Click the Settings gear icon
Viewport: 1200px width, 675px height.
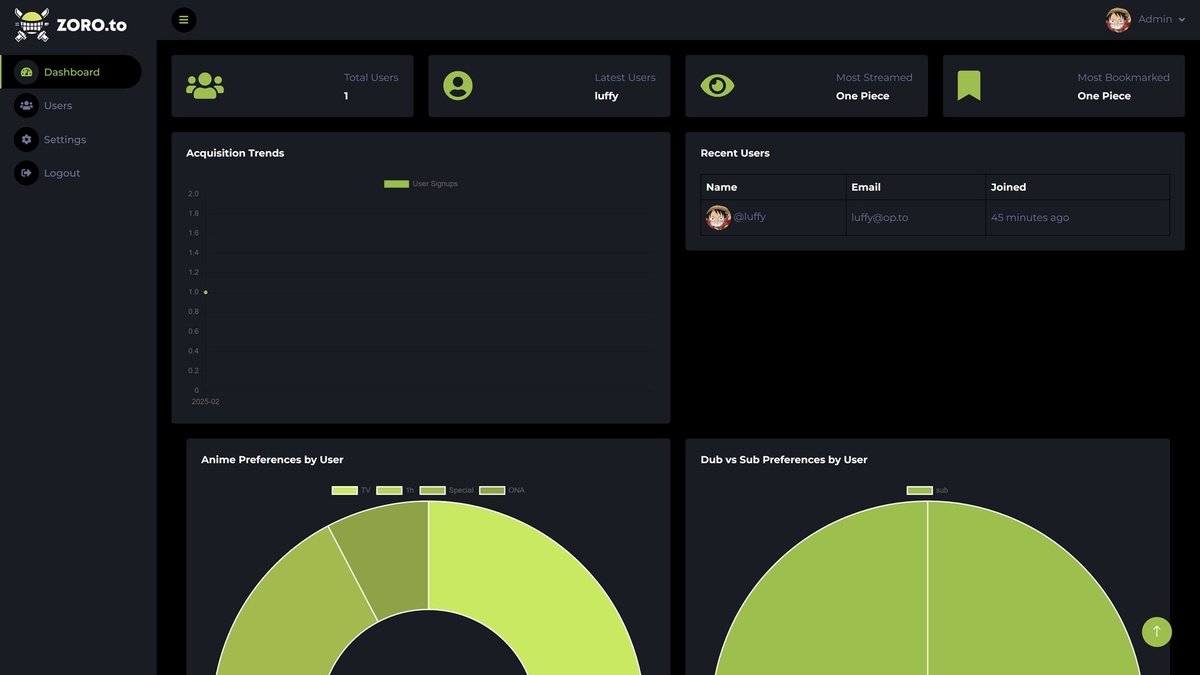tap(26, 140)
